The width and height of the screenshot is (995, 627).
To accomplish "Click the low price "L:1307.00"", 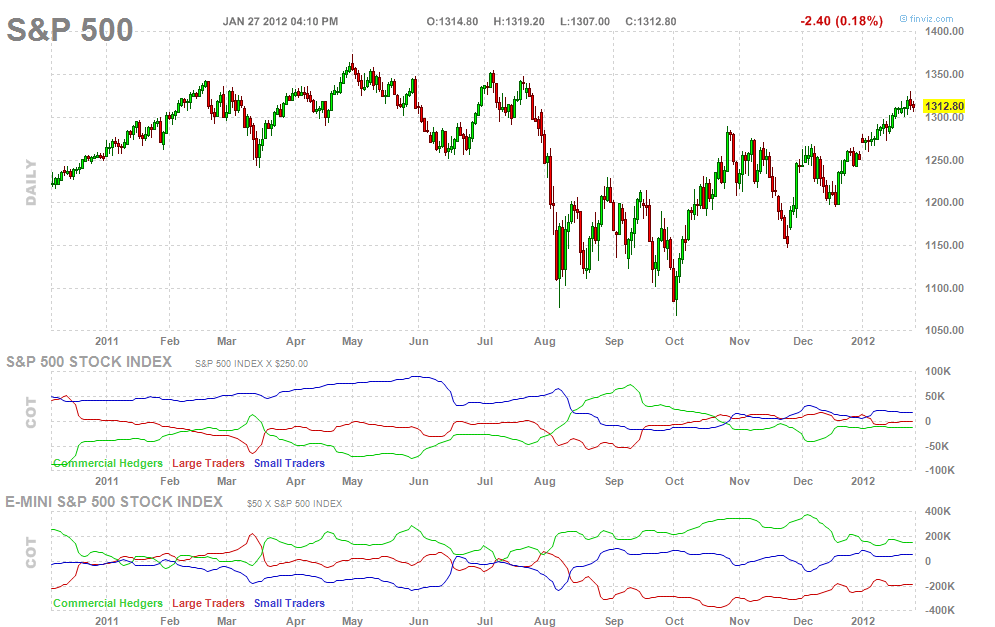I will [x=585, y=22].
